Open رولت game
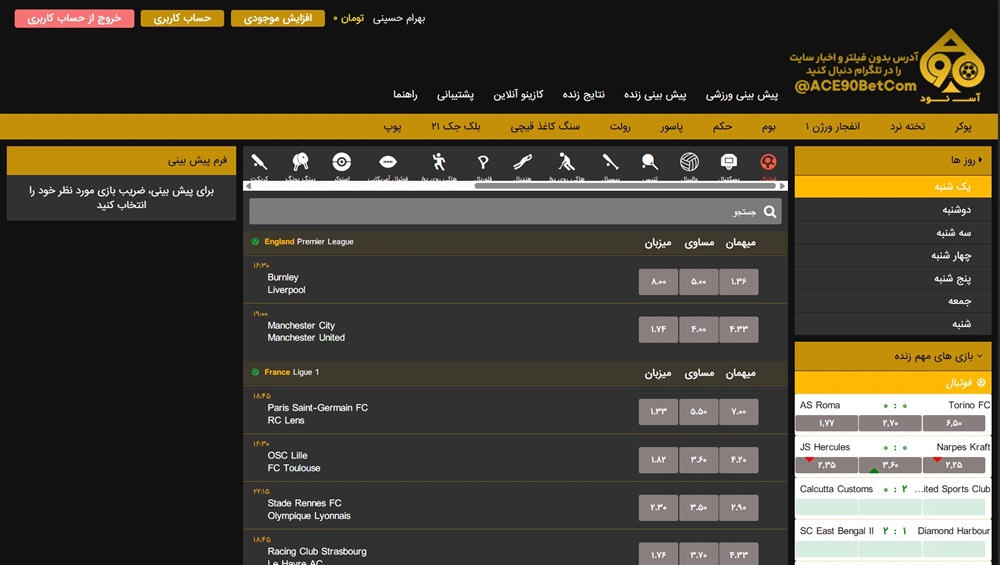Image resolution: width=1000 pixels, height=565 pixels. pos(620,127)
